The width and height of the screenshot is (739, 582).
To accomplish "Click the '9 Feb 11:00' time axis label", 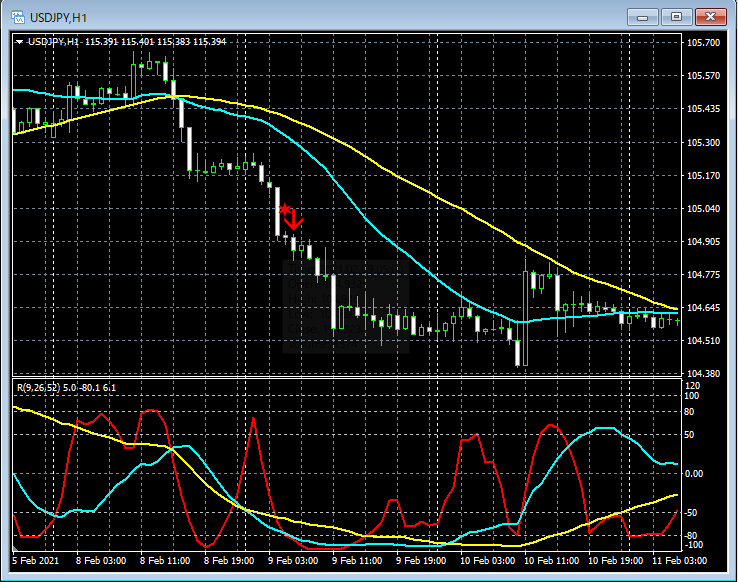I will [x=357, y=561].
